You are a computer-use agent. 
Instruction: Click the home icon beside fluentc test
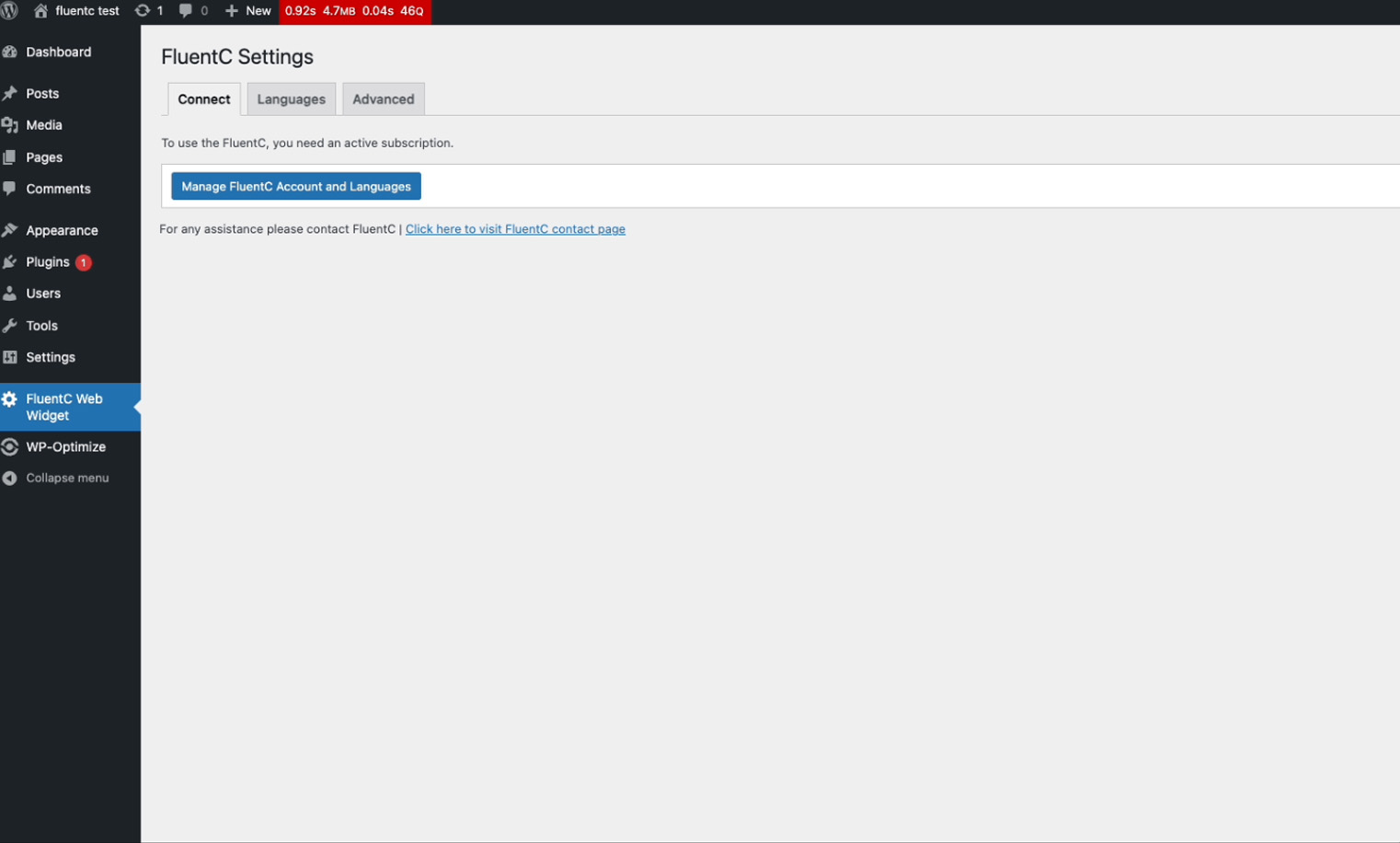coord(40,11)
